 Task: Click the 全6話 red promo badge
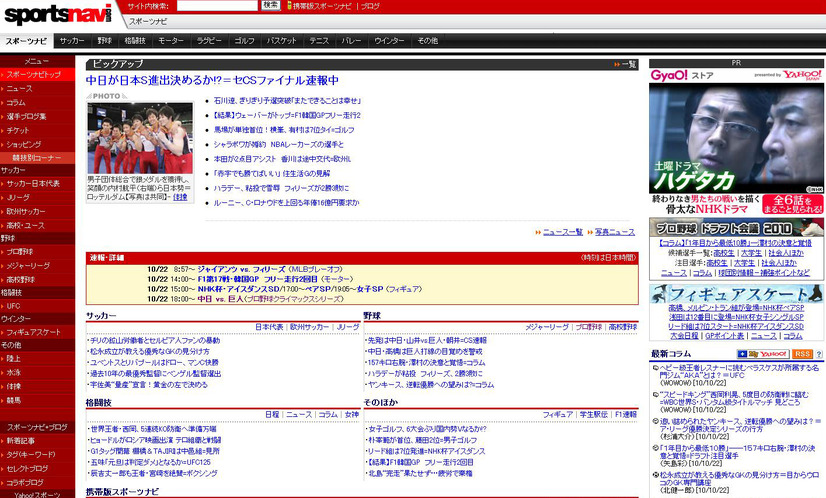(x=792, y=204)
